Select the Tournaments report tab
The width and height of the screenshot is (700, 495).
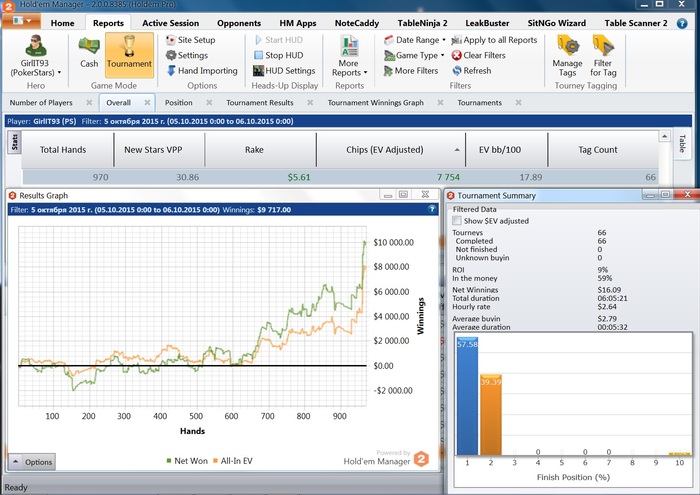479,103
